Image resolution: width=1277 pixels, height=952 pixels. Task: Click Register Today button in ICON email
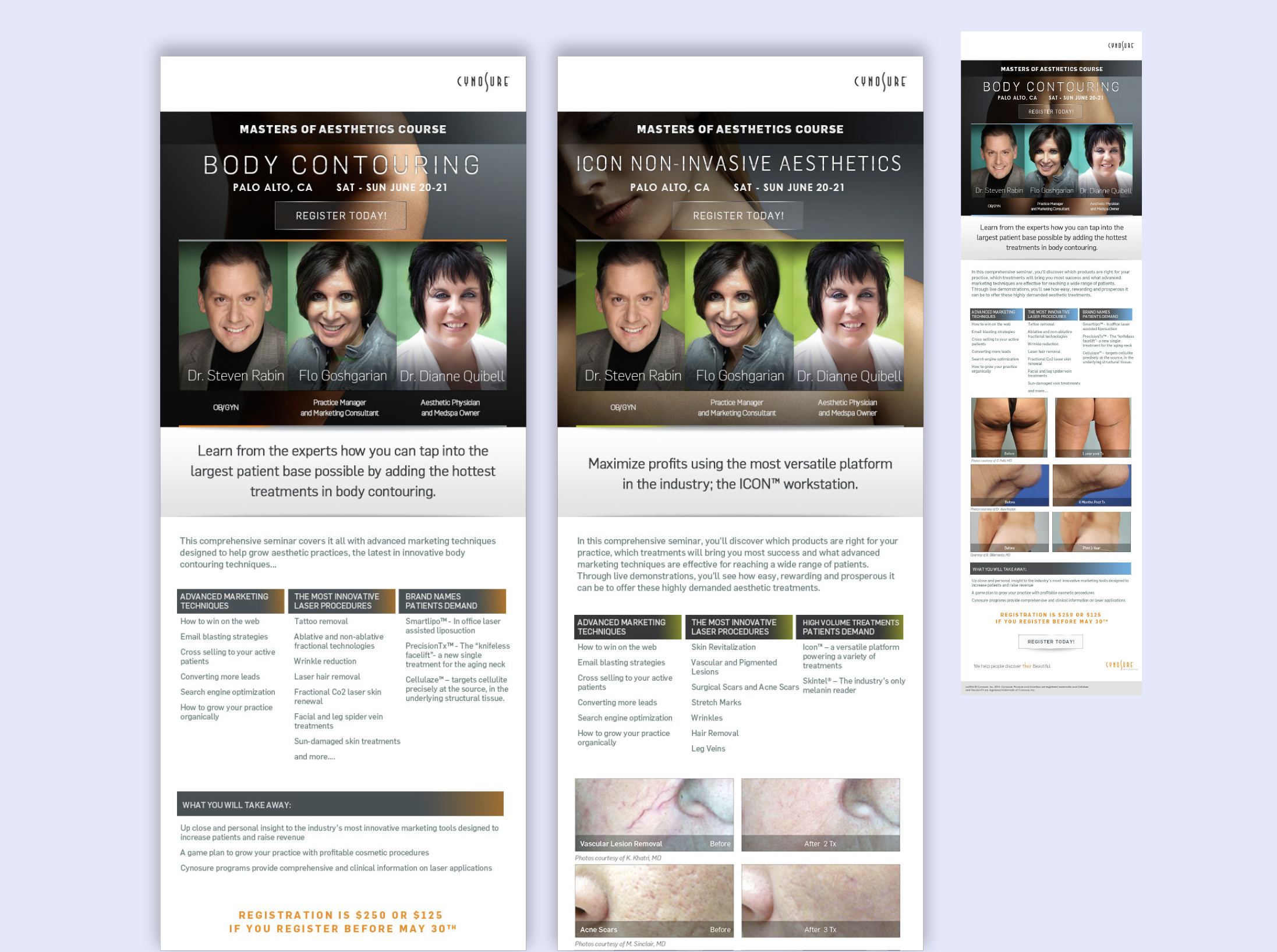tap(738, 215)
